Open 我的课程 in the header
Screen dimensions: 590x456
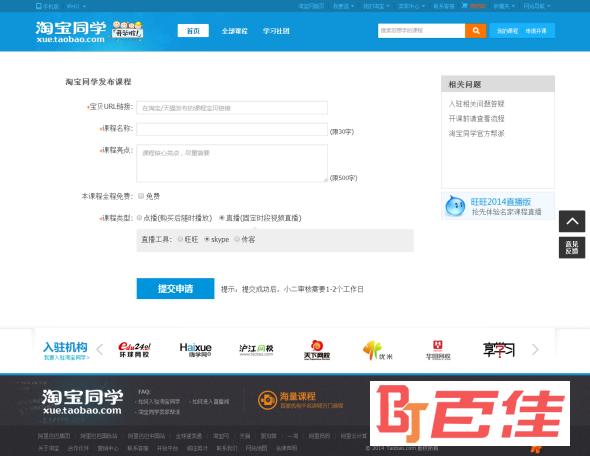507,31
